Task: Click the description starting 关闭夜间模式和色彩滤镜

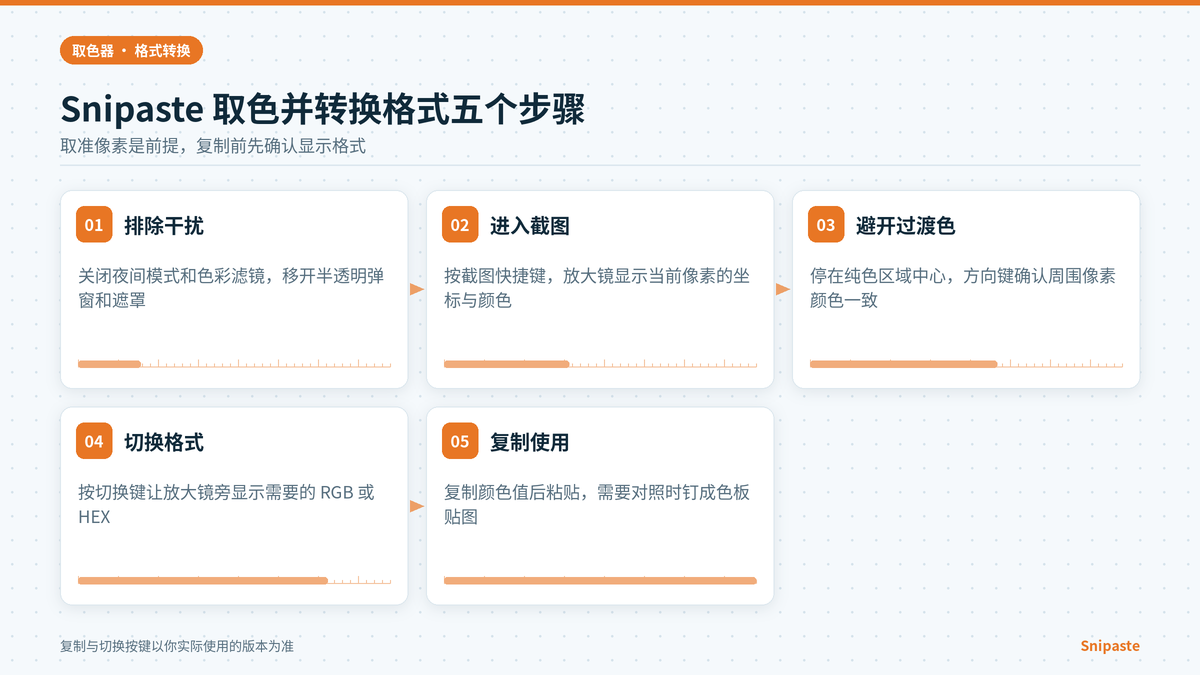Action: pos(231,288)
